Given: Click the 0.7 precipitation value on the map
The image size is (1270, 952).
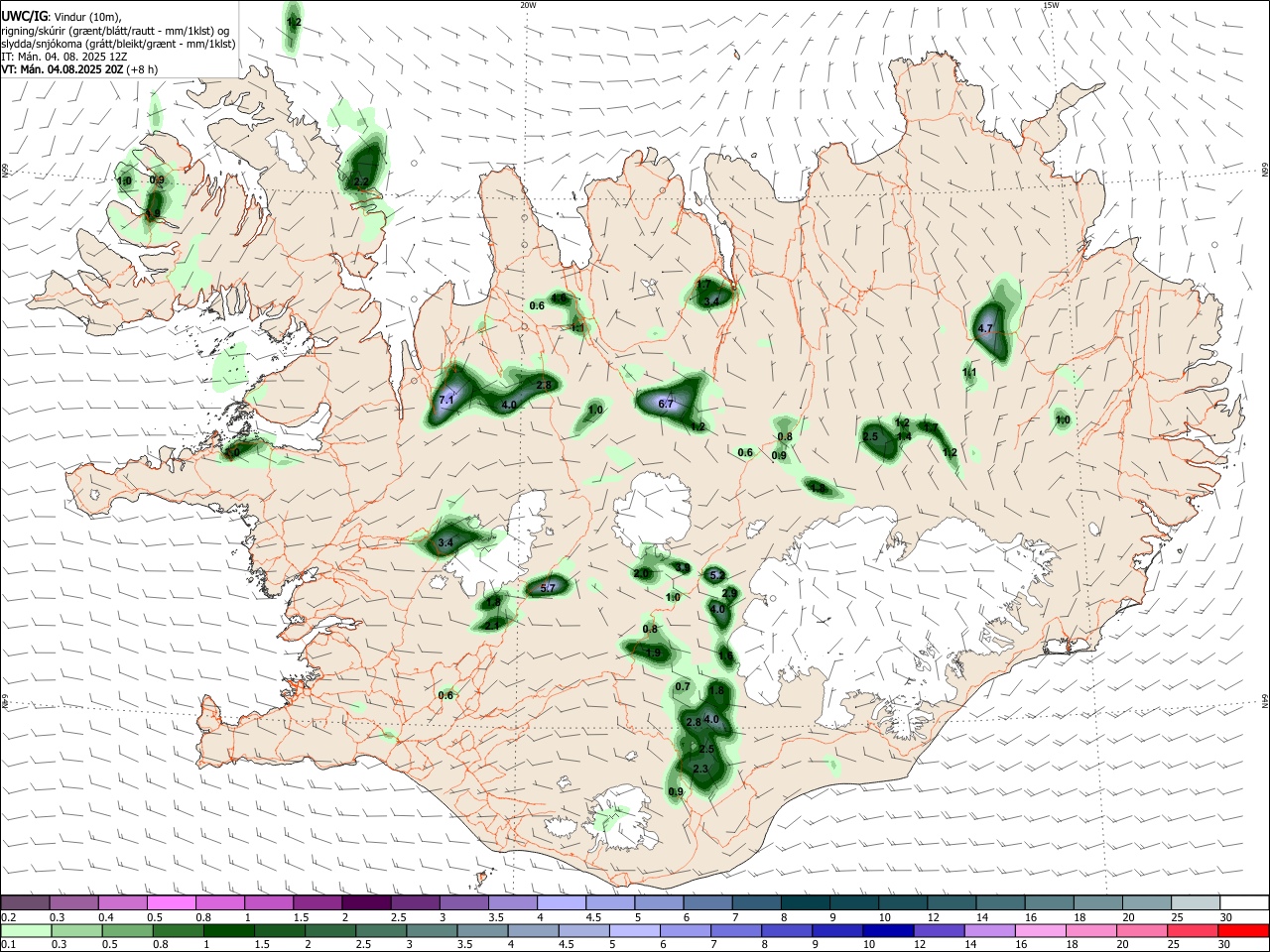Looking at the screenshot, I should coord(683,687).
